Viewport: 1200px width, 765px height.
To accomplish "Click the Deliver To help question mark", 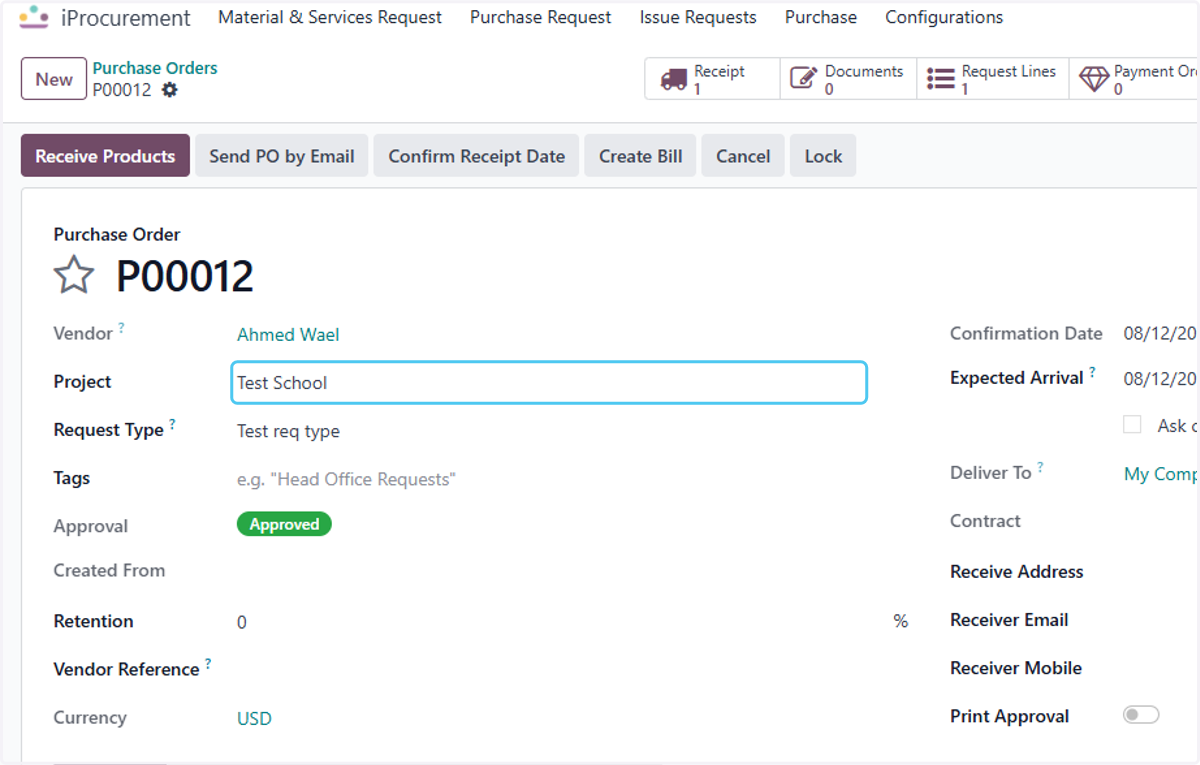I will (1040, 467).
